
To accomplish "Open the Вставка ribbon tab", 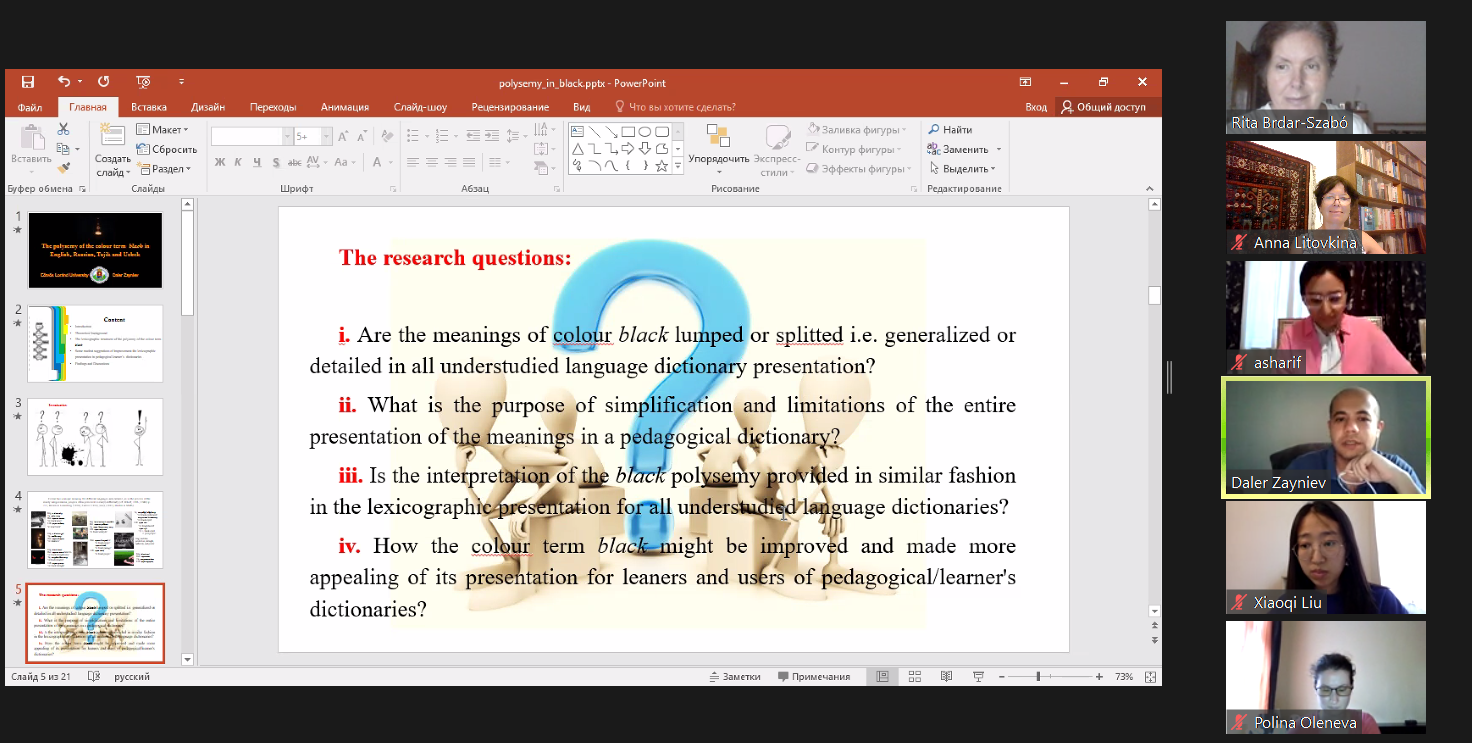I will [149, 107].
